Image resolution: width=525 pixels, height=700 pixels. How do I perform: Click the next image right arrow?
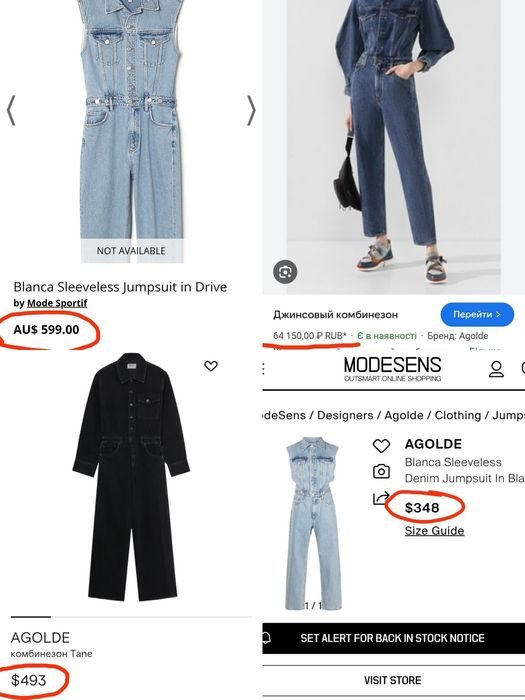(251, 110)
